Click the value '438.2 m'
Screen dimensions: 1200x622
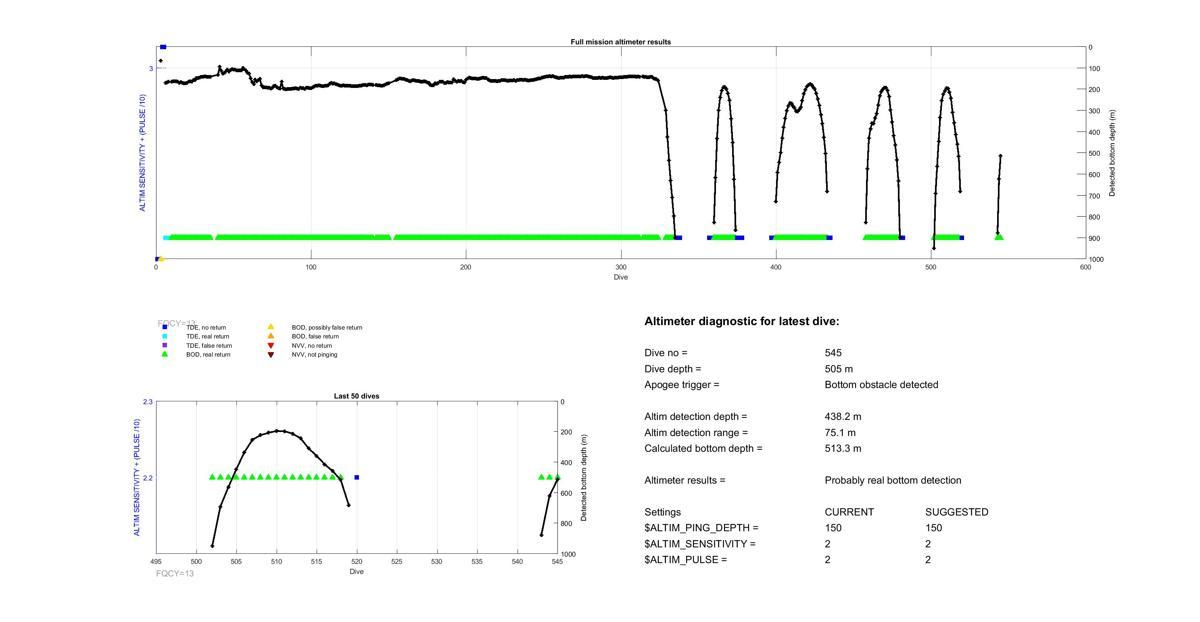[x=843, y=417]
